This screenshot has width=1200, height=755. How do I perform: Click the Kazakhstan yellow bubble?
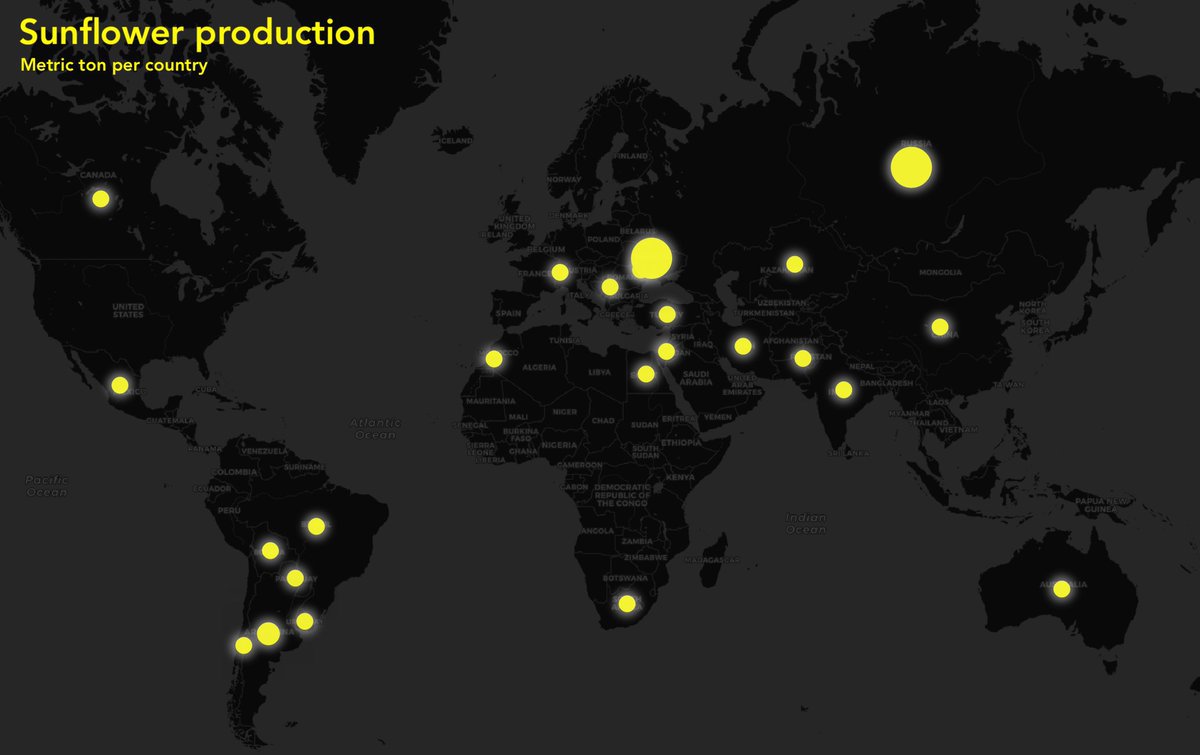pyautogui.click(x=794, y=264)
